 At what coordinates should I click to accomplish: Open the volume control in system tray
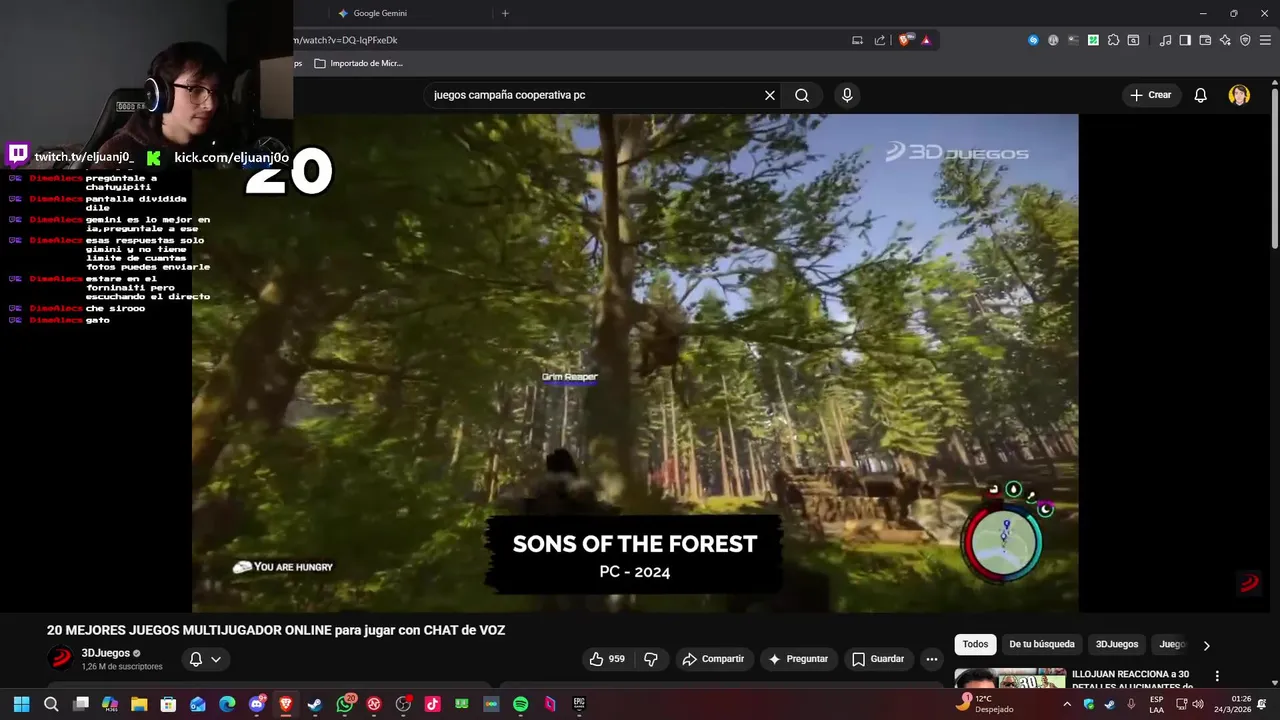(x=1197, y=704)
